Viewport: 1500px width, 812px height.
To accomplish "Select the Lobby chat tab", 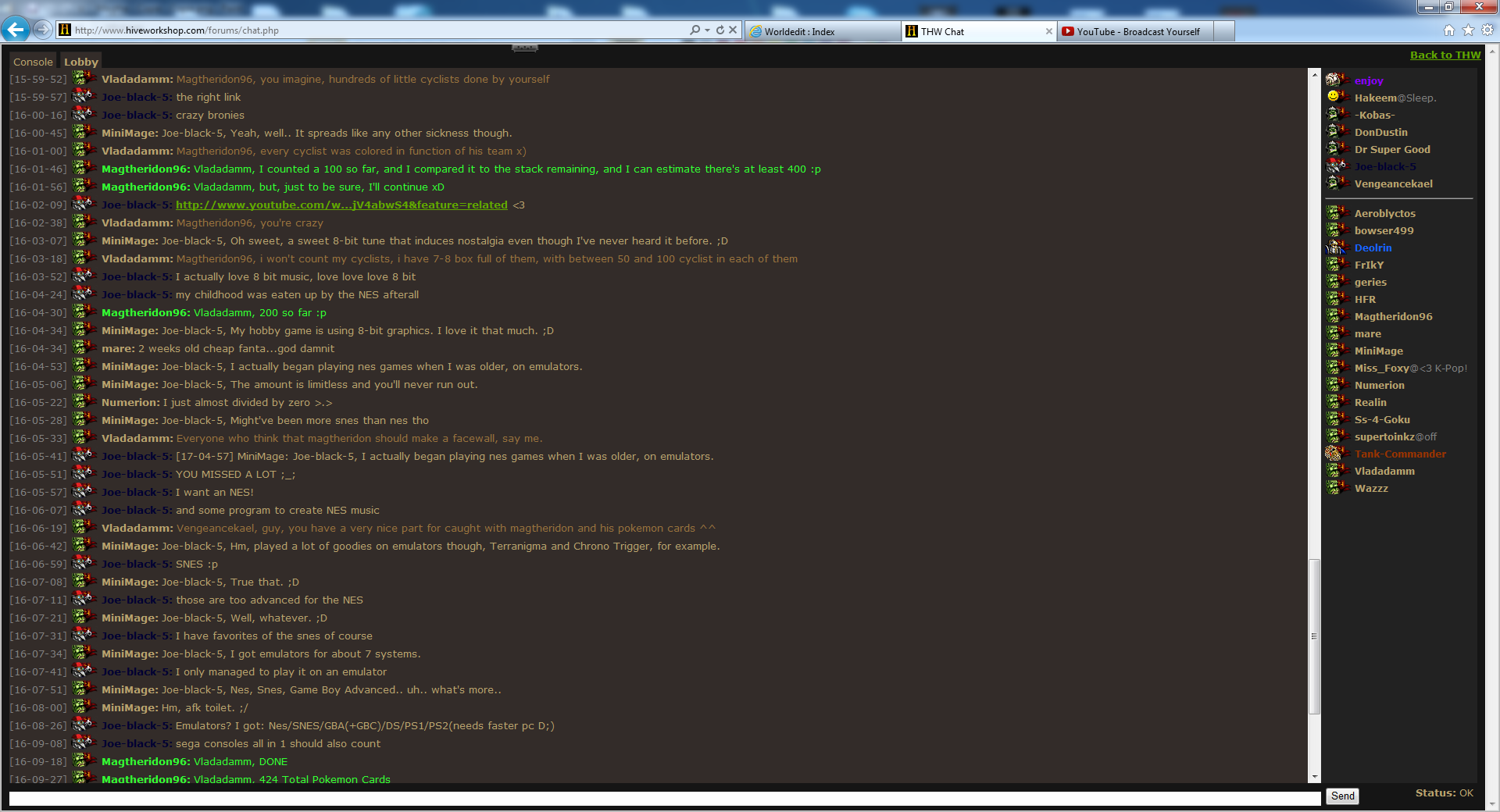I will [x=81, y=62].
